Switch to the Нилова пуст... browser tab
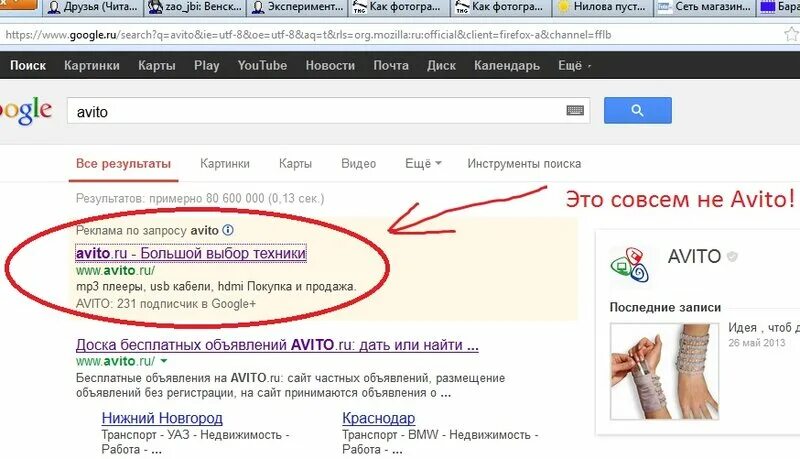The image size is (800, 459). tap(603, 7)
